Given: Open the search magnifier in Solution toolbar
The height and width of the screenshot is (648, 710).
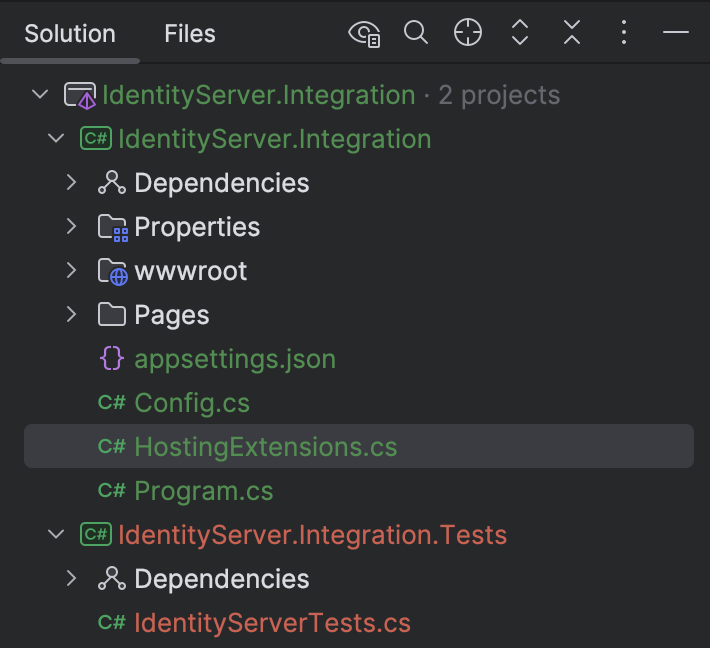Looking at the screenshot, I should tap(416, 33).
